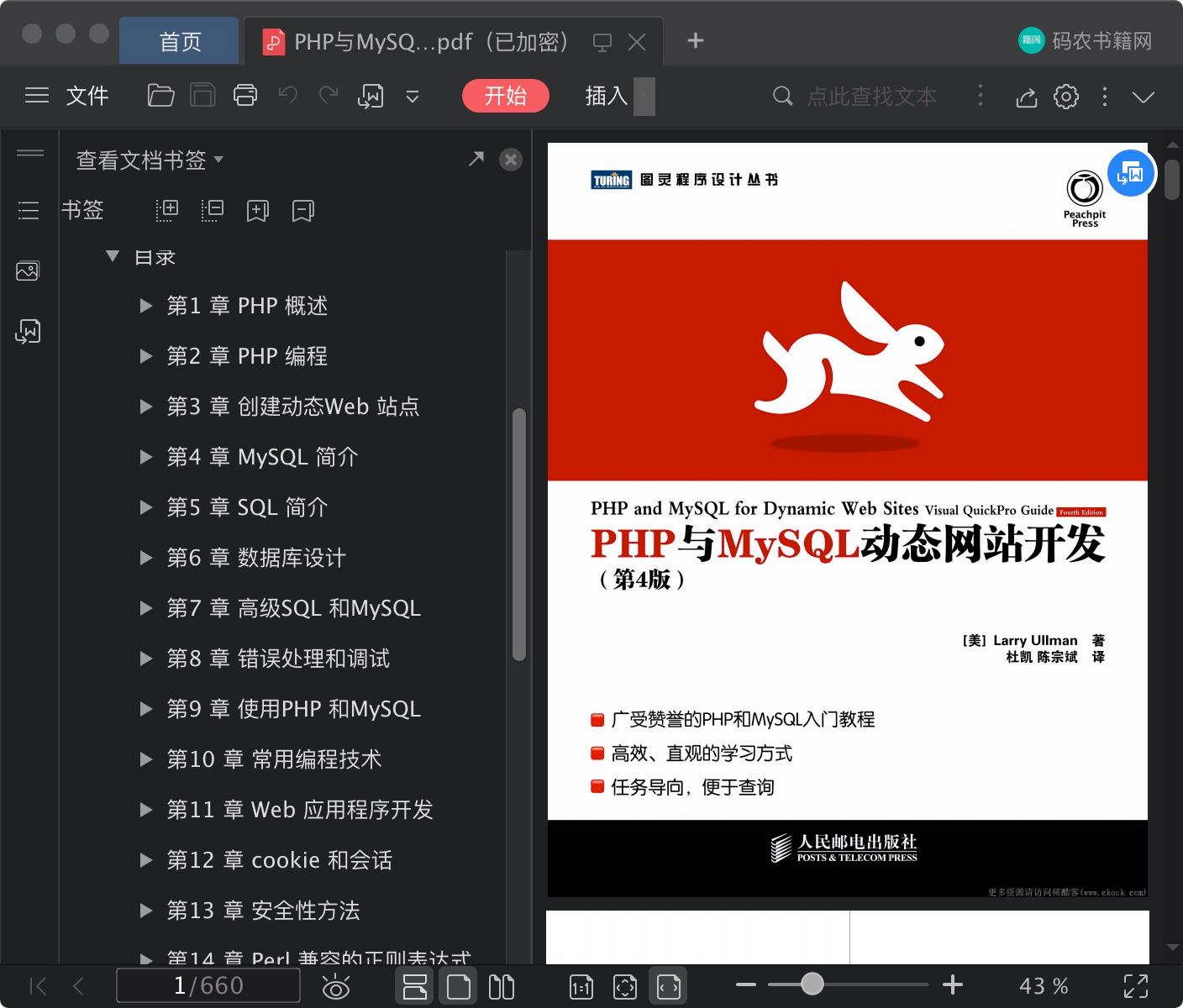
Task: Open the more options dots beside settings
Action: (1105, 97)
